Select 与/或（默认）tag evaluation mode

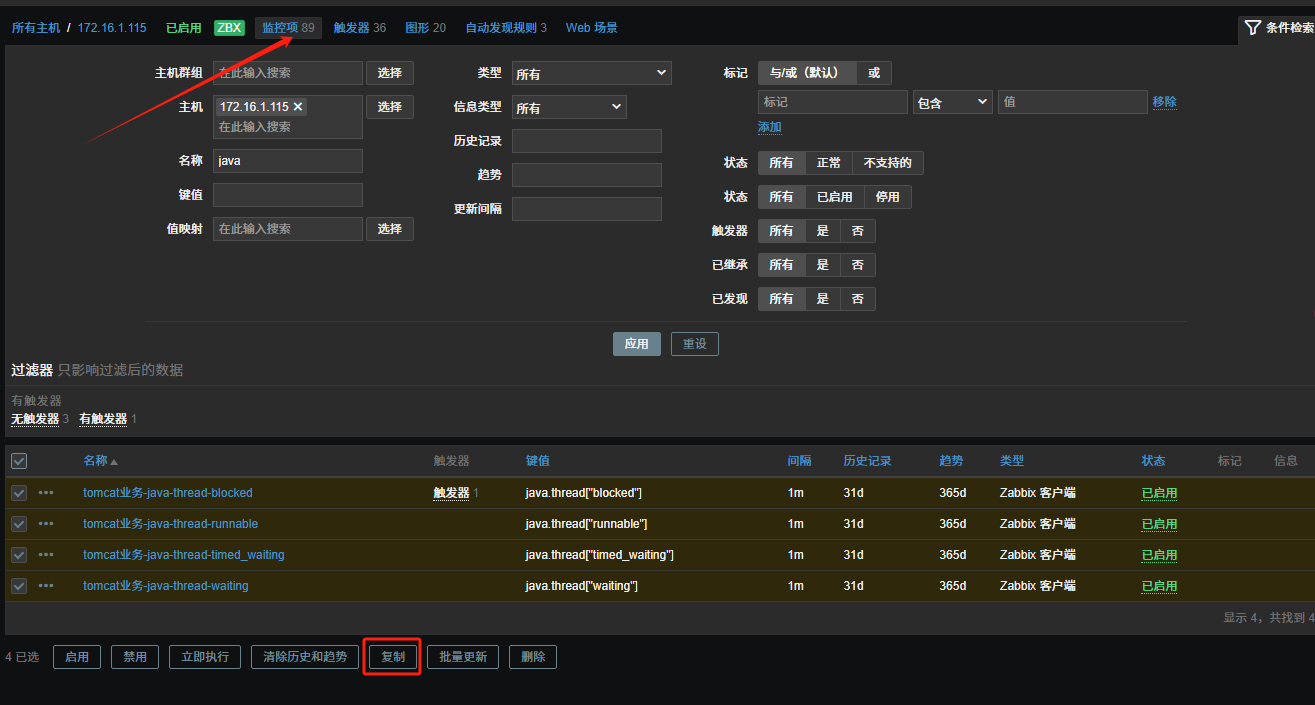[807, 73]
